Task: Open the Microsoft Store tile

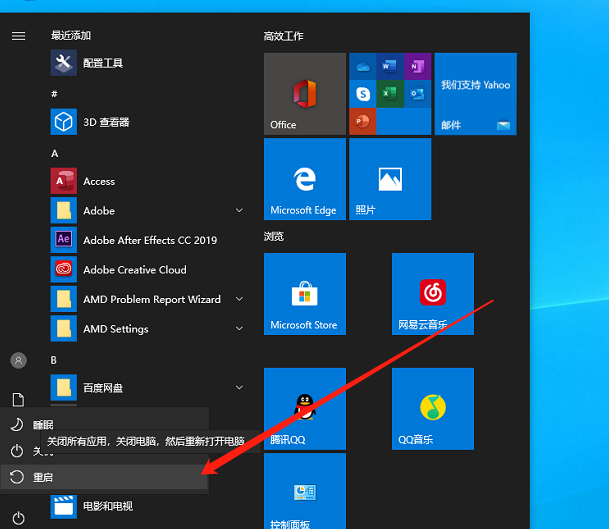Action: click(305, 294)
